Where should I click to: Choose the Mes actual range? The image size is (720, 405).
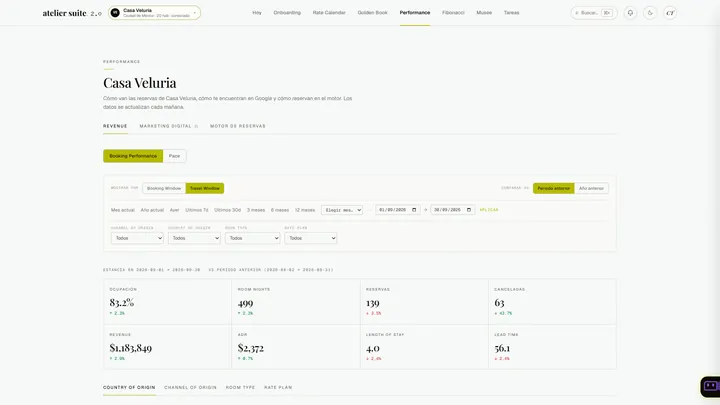pos(123,210)
